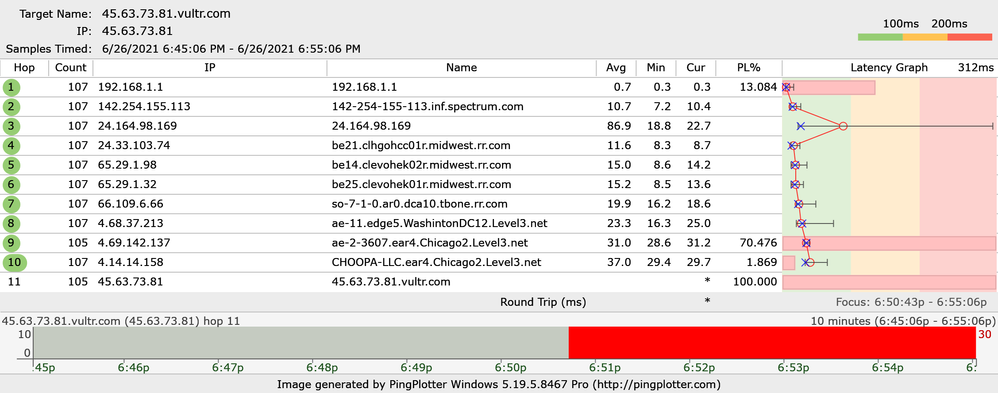Select hop 8 green circle icon

click(x=11, y=224)
